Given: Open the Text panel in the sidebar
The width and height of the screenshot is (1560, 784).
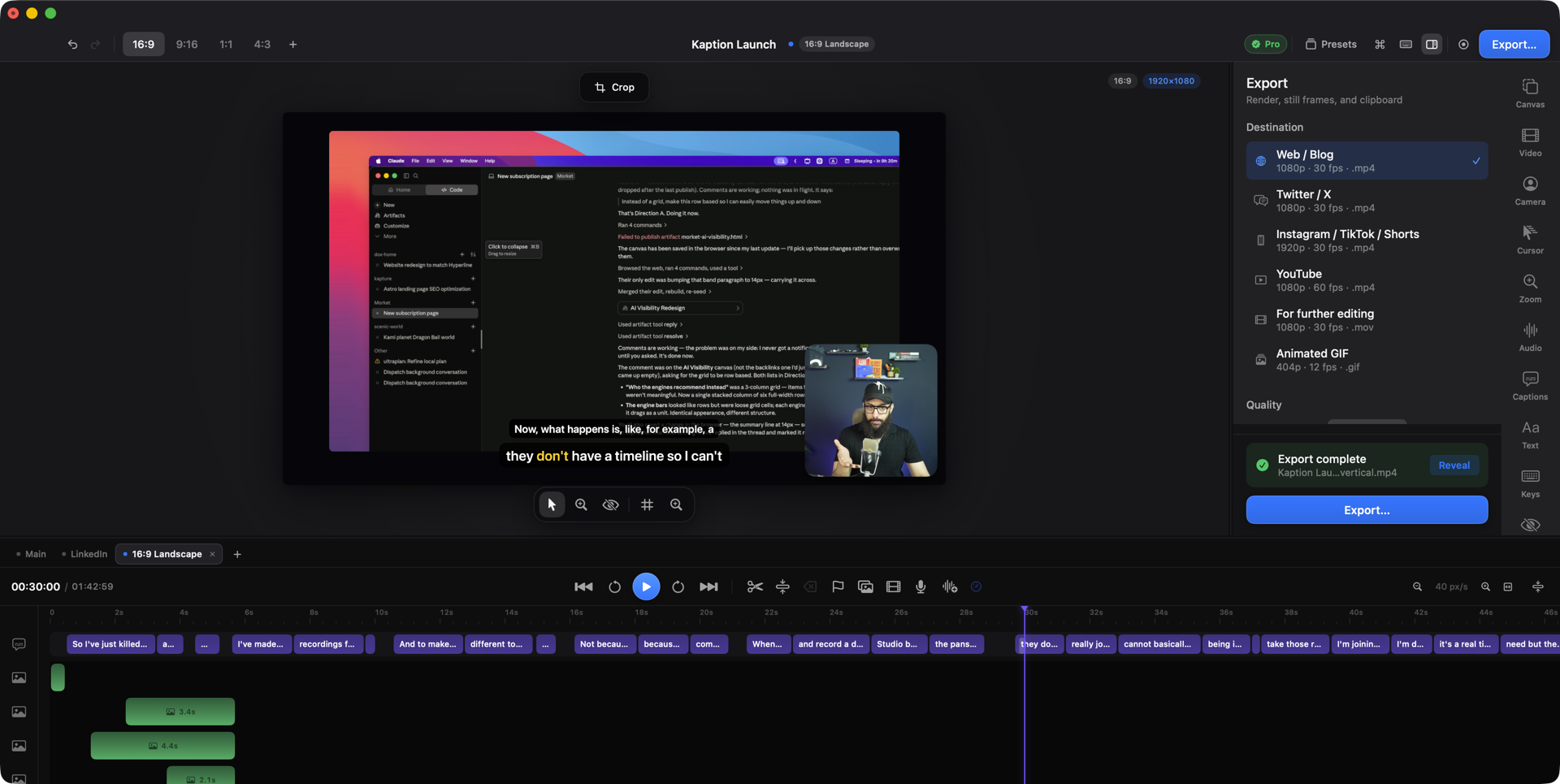Looking at the screenshot, I should 1530,434.
